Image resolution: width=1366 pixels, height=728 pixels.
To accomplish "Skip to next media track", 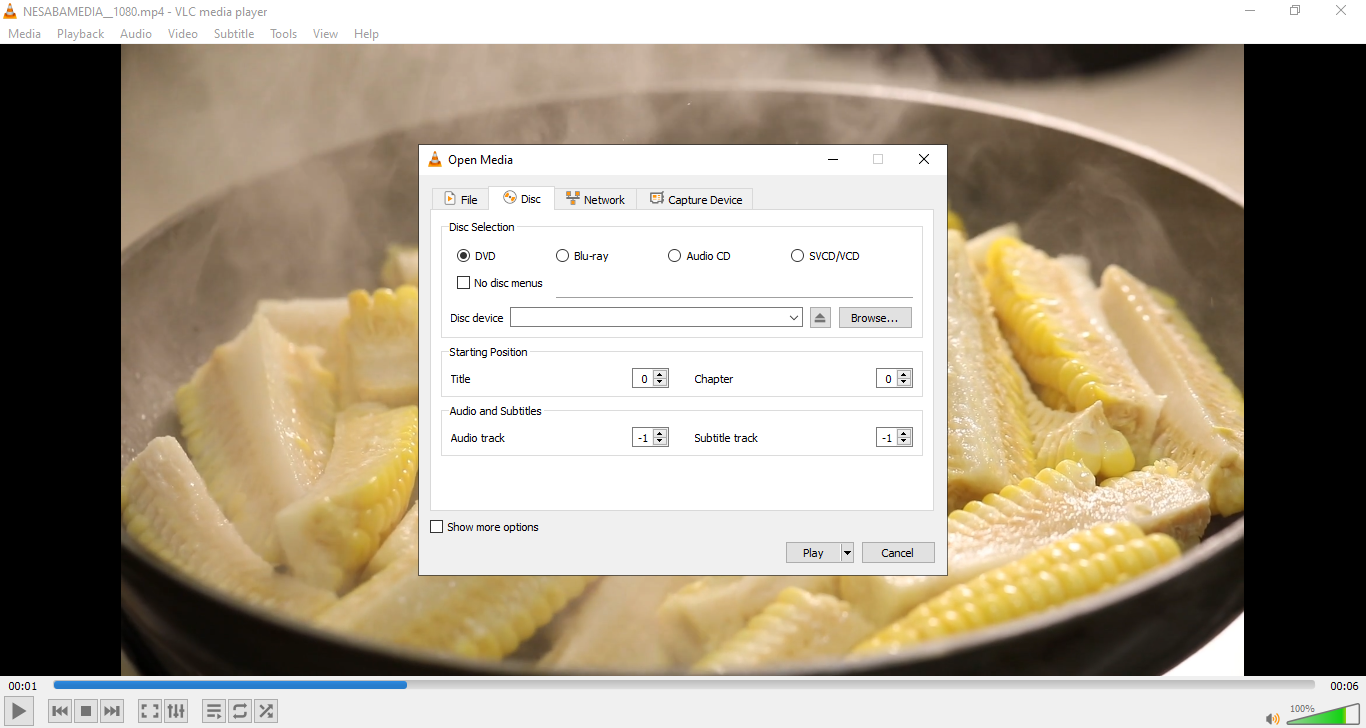I will pos(112,711).
